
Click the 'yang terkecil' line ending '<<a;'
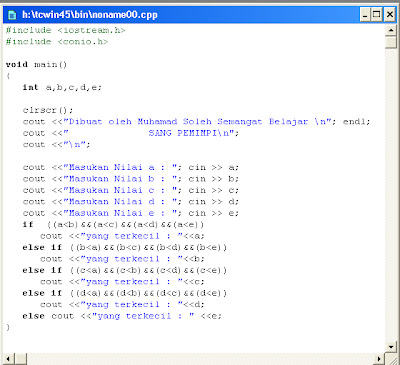pyautogui.click(x=122, y=236)
